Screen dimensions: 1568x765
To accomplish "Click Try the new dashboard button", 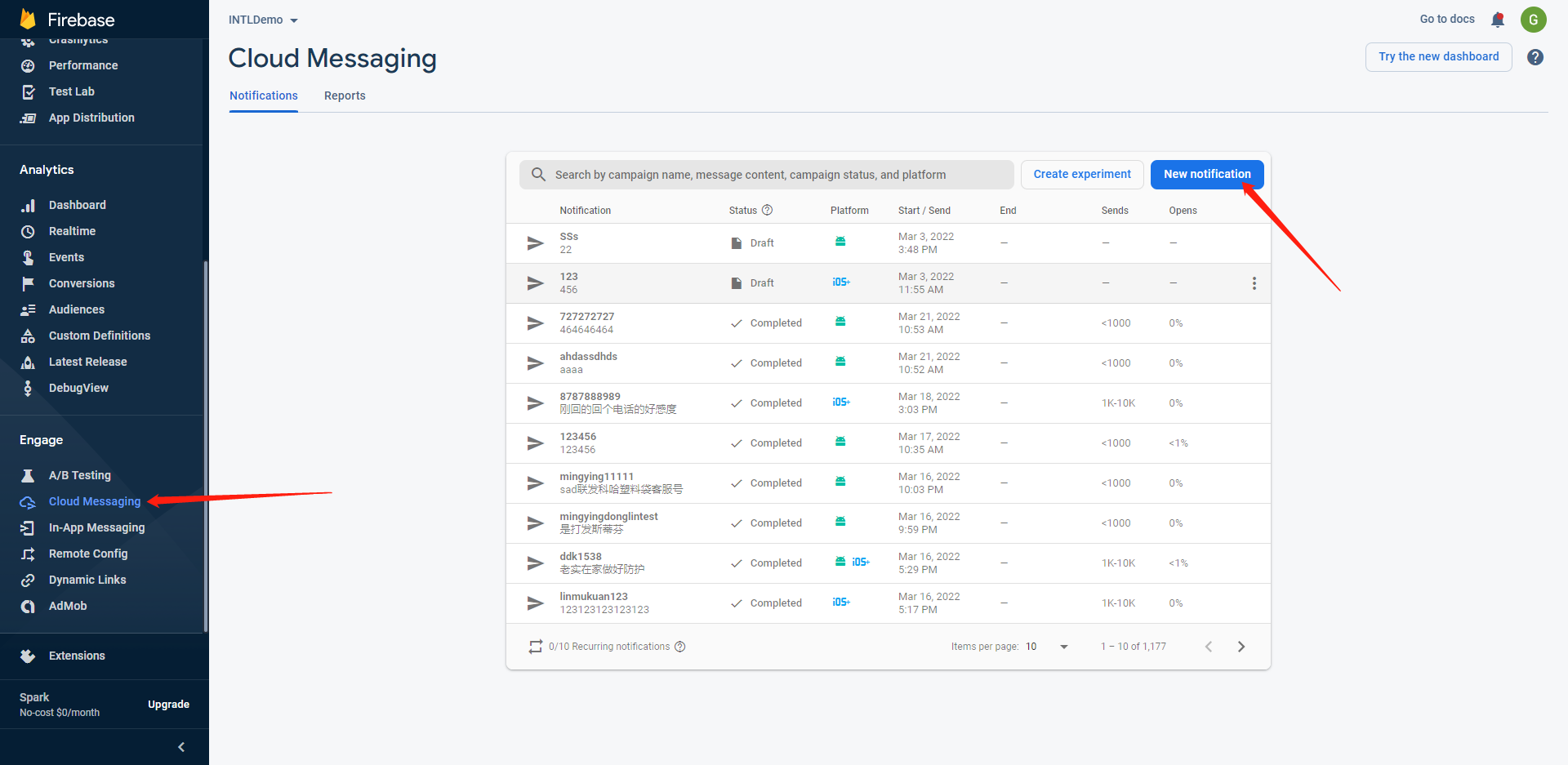I will 1438,56.
